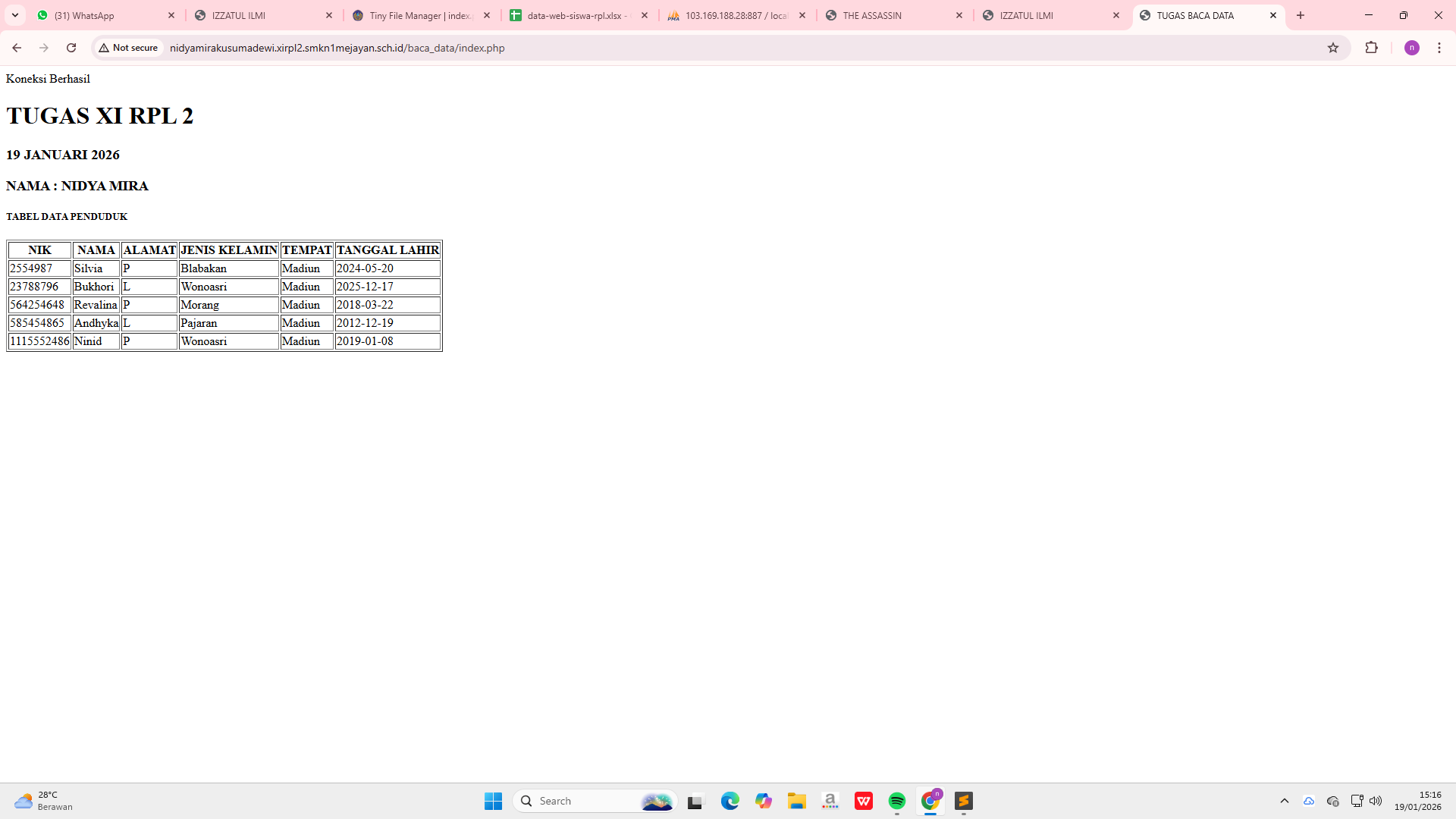The width and height of the screenshot is (1456, 819).
Task: Show hidden system tray icons
Action: click(1284, 801)
